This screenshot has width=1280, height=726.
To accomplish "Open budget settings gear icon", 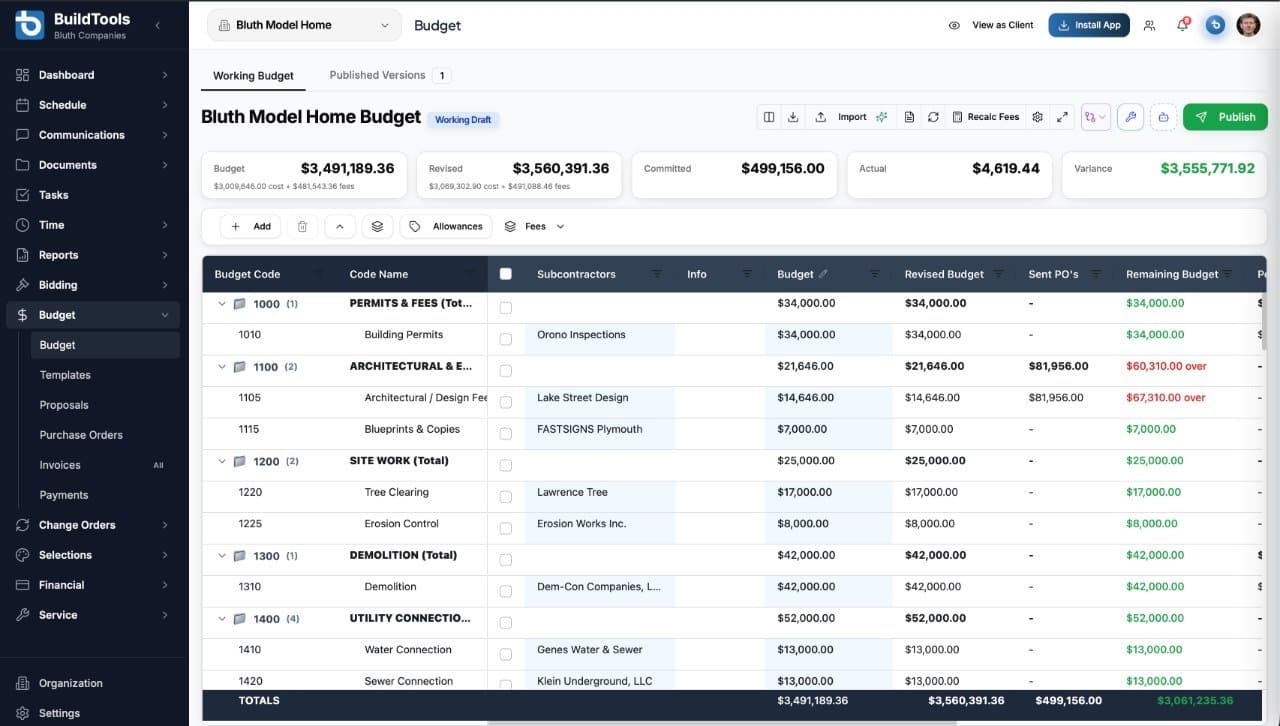I will (x=1038, y=117).
